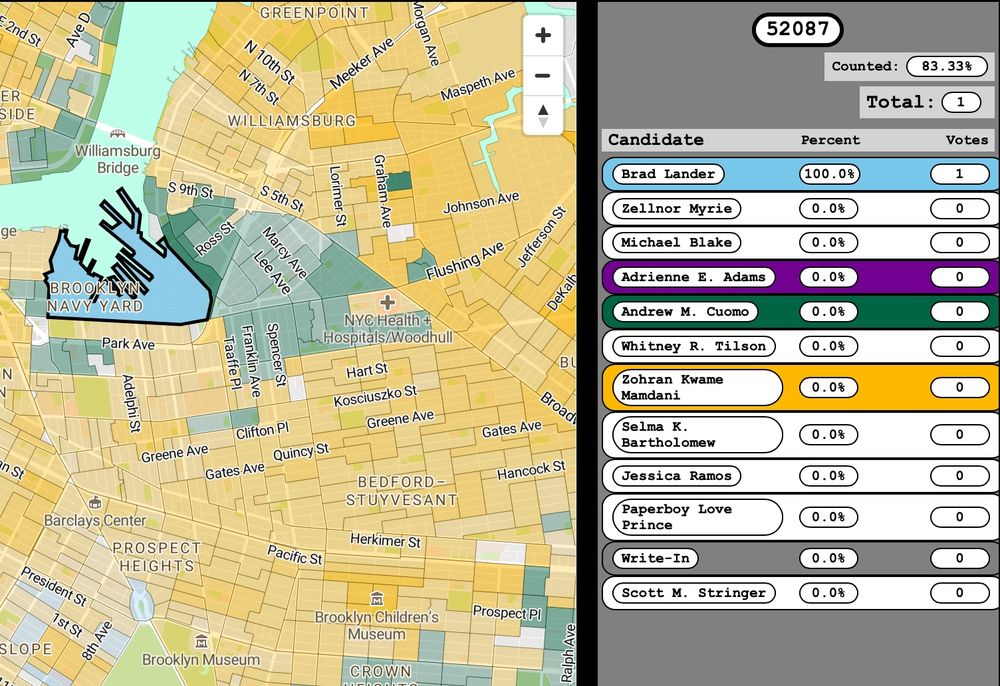Click the Kosciuszko St street label
Image resolution: width=1000 pixels, height=686 pixels.
click(x=375, y=395)
